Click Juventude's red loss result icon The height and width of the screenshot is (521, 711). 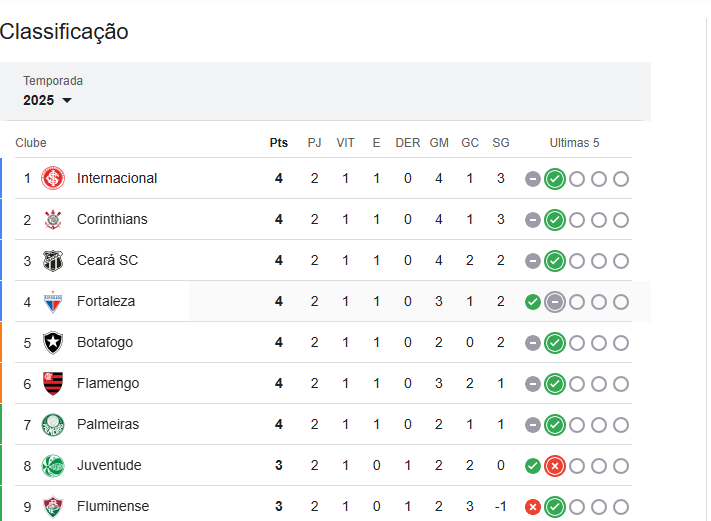[x=555, y=465]
